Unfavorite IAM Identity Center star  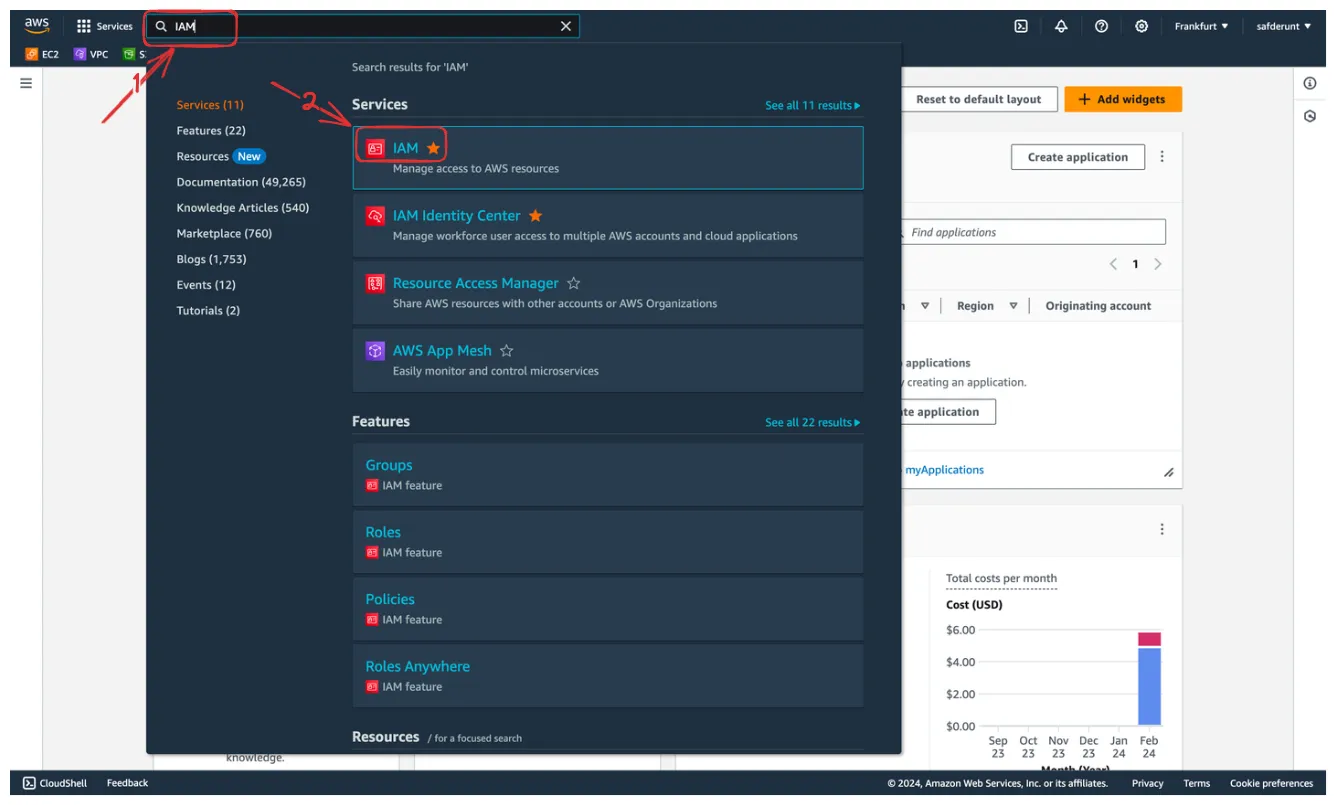click(535, 216)
